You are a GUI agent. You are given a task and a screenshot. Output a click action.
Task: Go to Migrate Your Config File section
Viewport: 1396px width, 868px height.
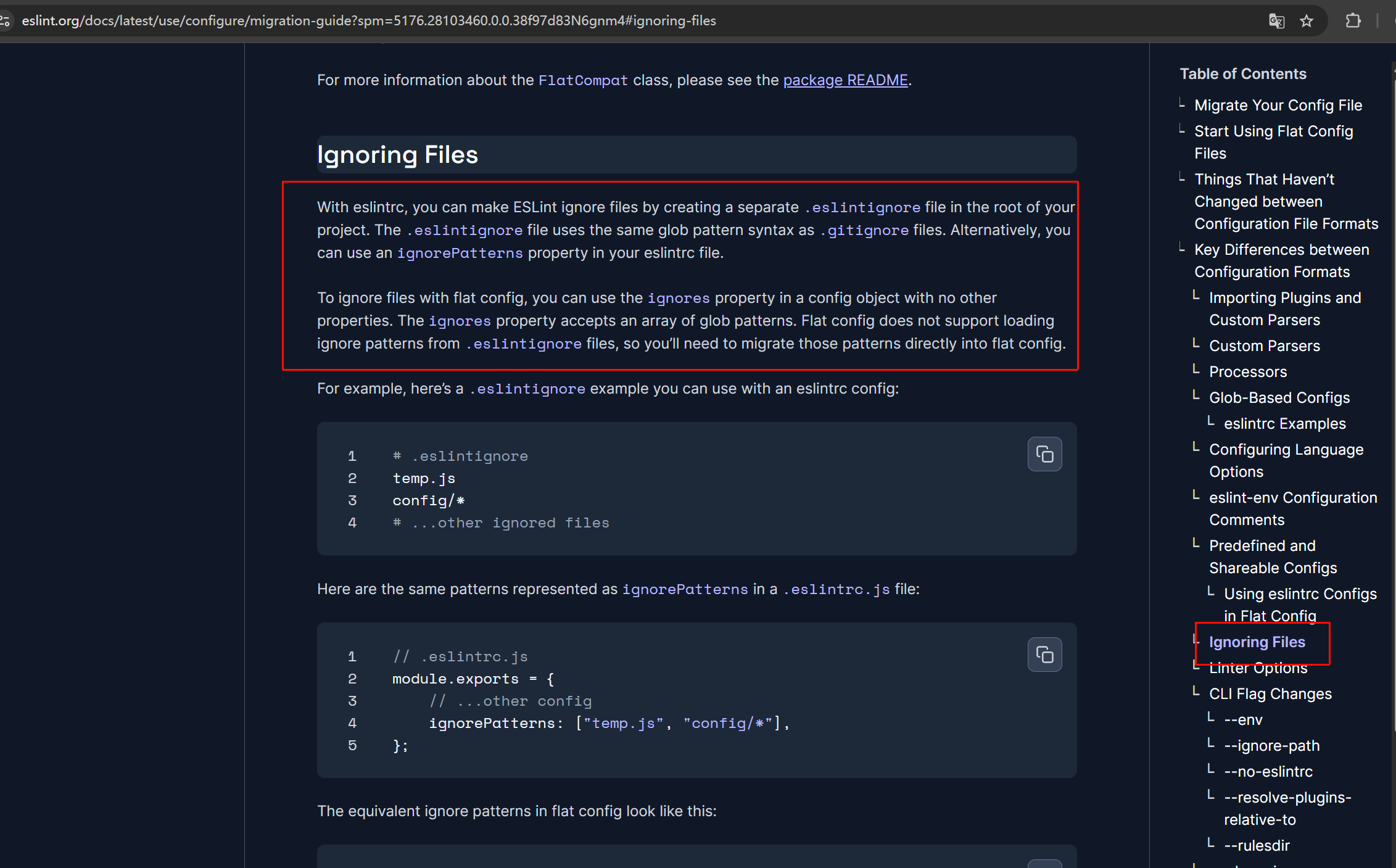[1278, 105]
